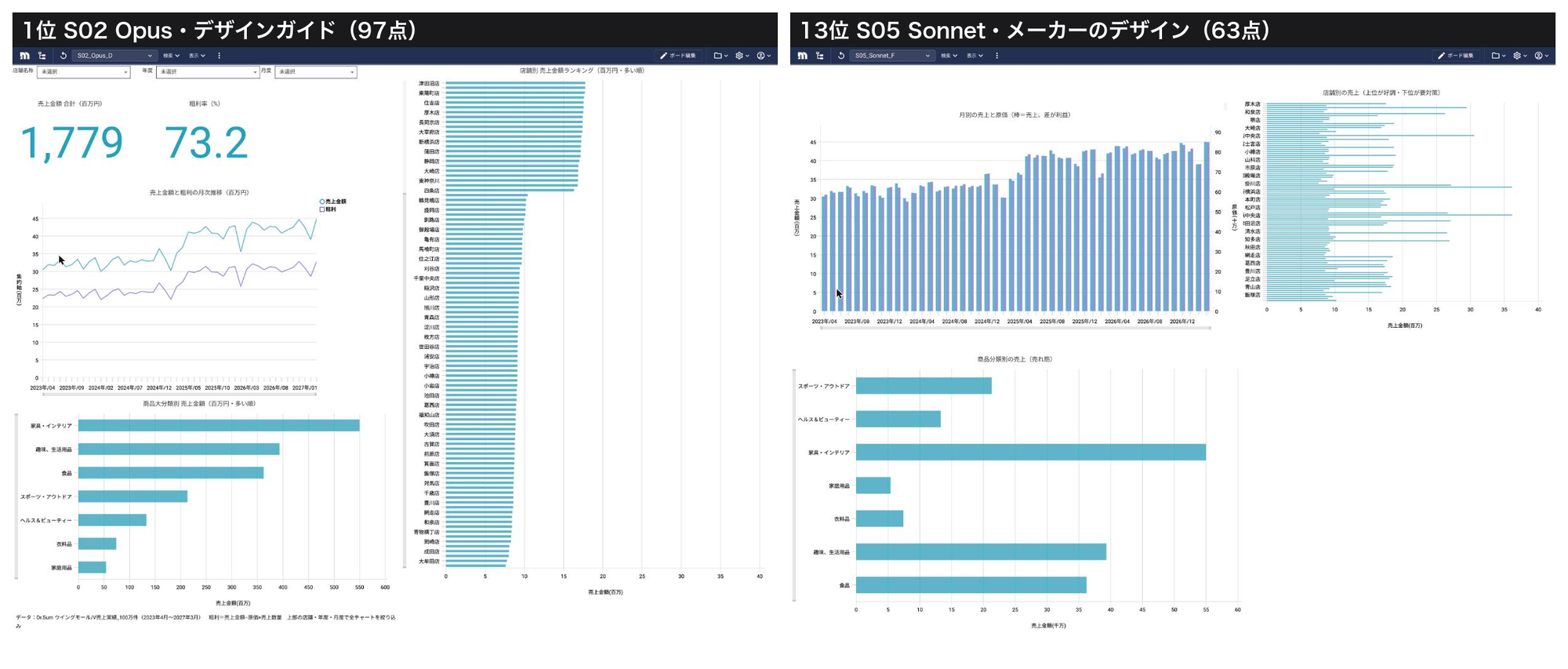Open the three-dot more menu in S02 Opus dashboard
Viewport: 1568px width, 669px height.
[219, 56]
